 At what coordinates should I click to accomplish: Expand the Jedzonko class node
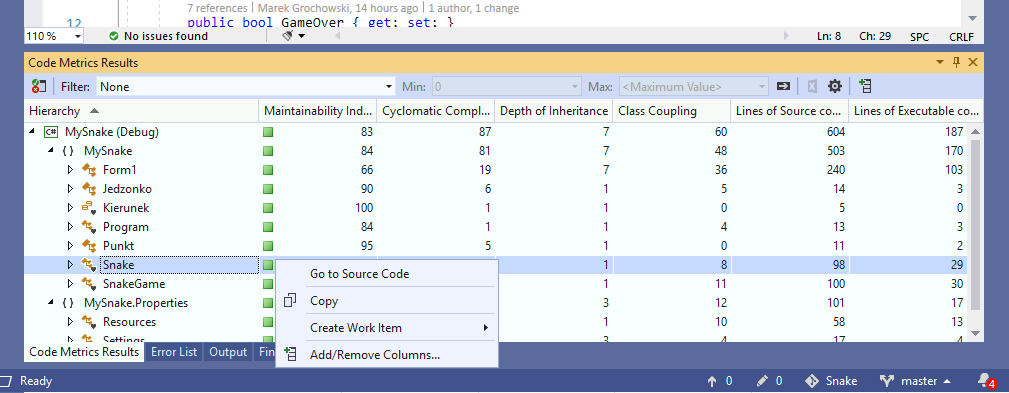pyautogui.click(x=71, y=189)
